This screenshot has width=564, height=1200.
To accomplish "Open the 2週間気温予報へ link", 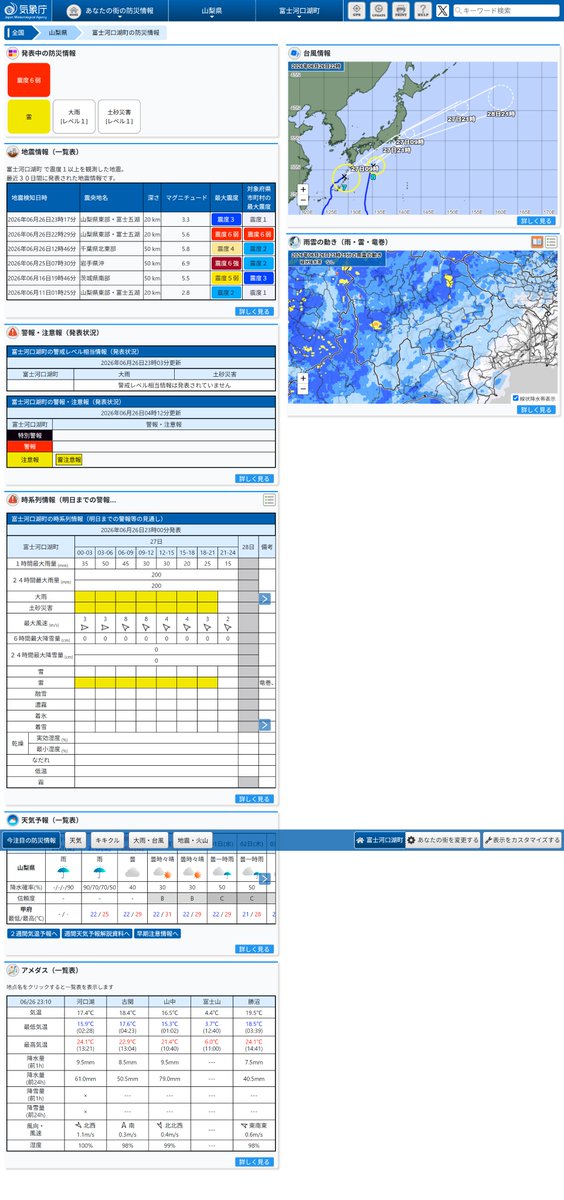I will click(33, 933).
